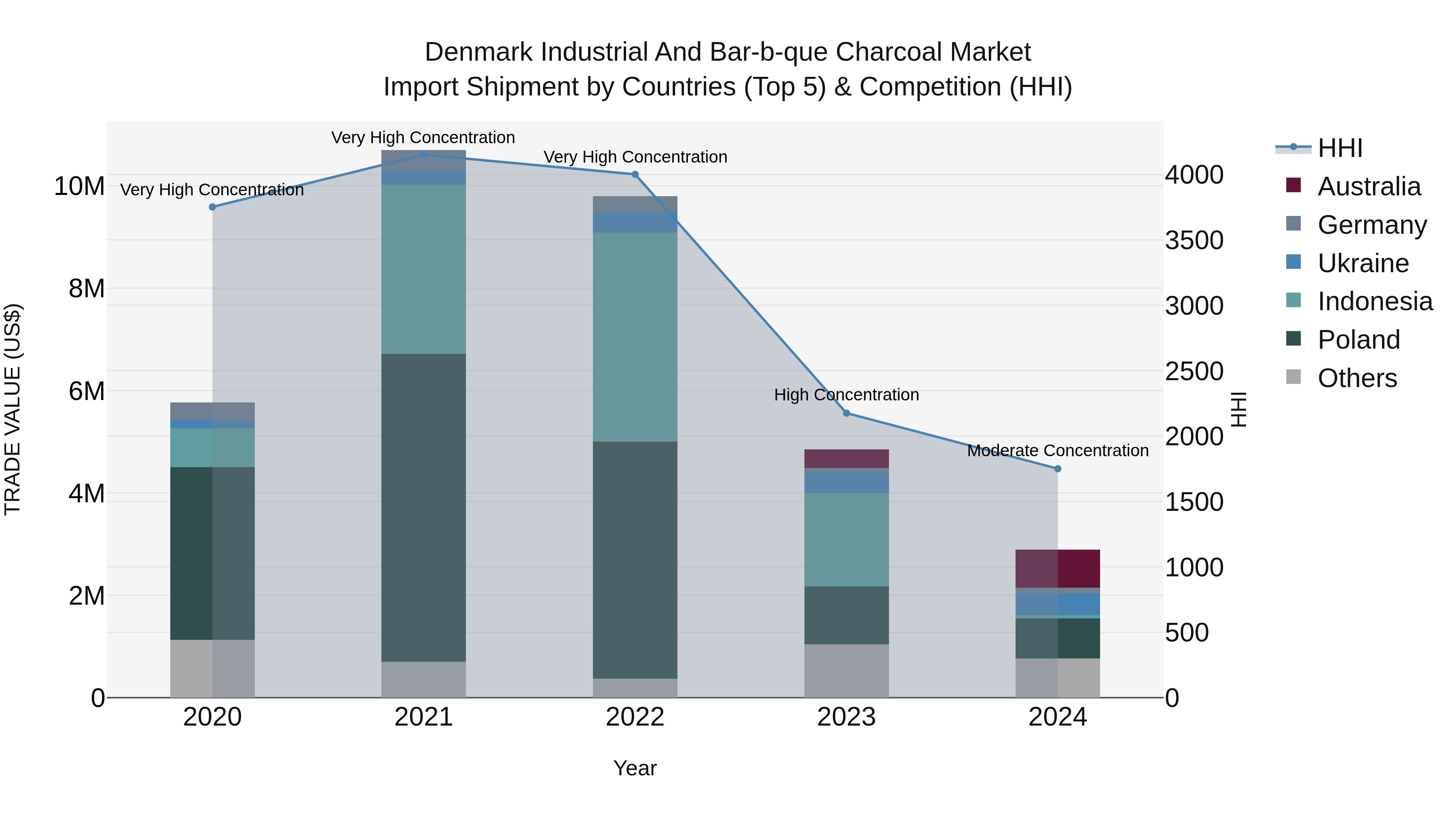
Task: Toggle the Others legend entry
Action: point(1341,378)
